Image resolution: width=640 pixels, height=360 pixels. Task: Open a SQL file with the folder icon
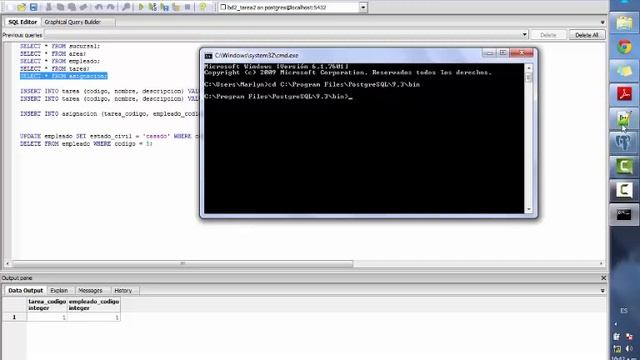(21, 7)
